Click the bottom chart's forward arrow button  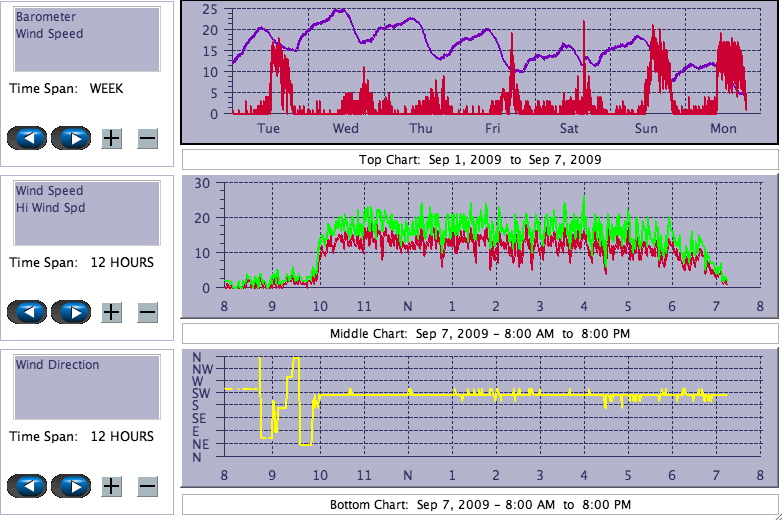pyautogui.click(x=71, y=486)
